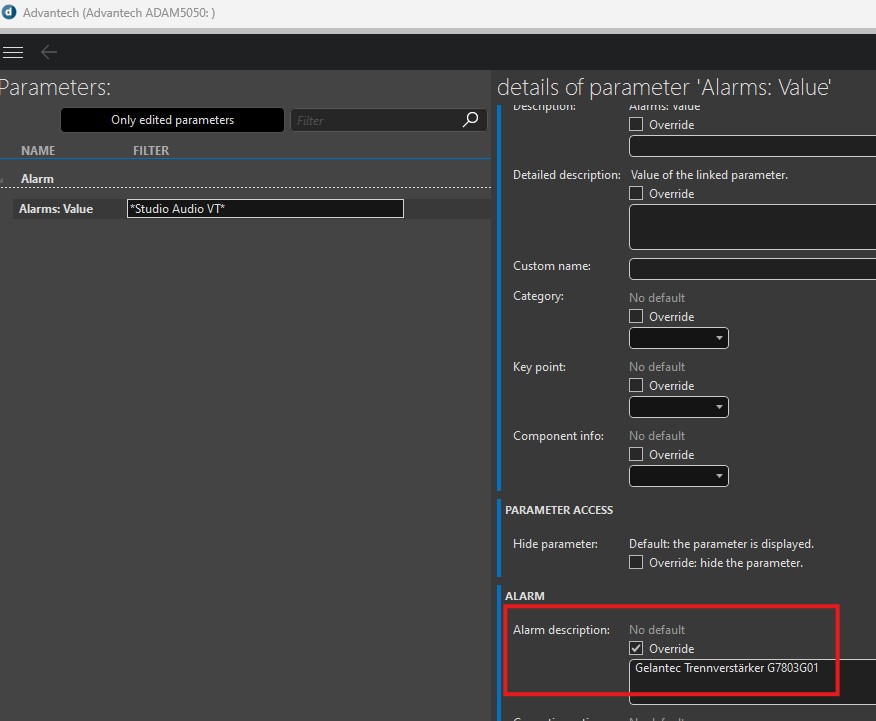
Task: Toggle Only edited parameters button
Action: pyautogui.click(x=172, y=120)
